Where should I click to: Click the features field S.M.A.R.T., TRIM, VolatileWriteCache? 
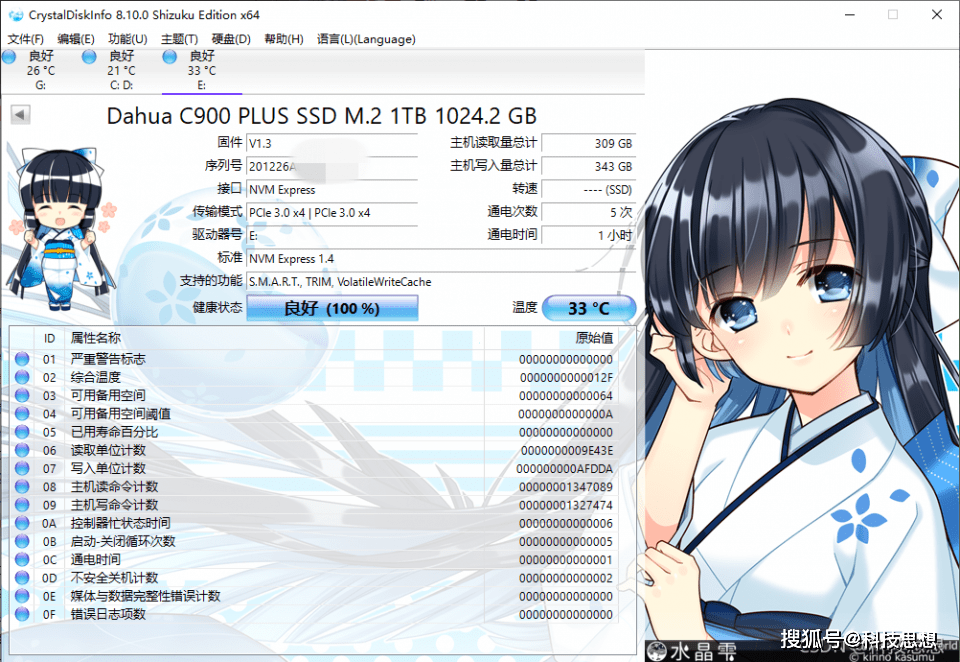point(441,282)
